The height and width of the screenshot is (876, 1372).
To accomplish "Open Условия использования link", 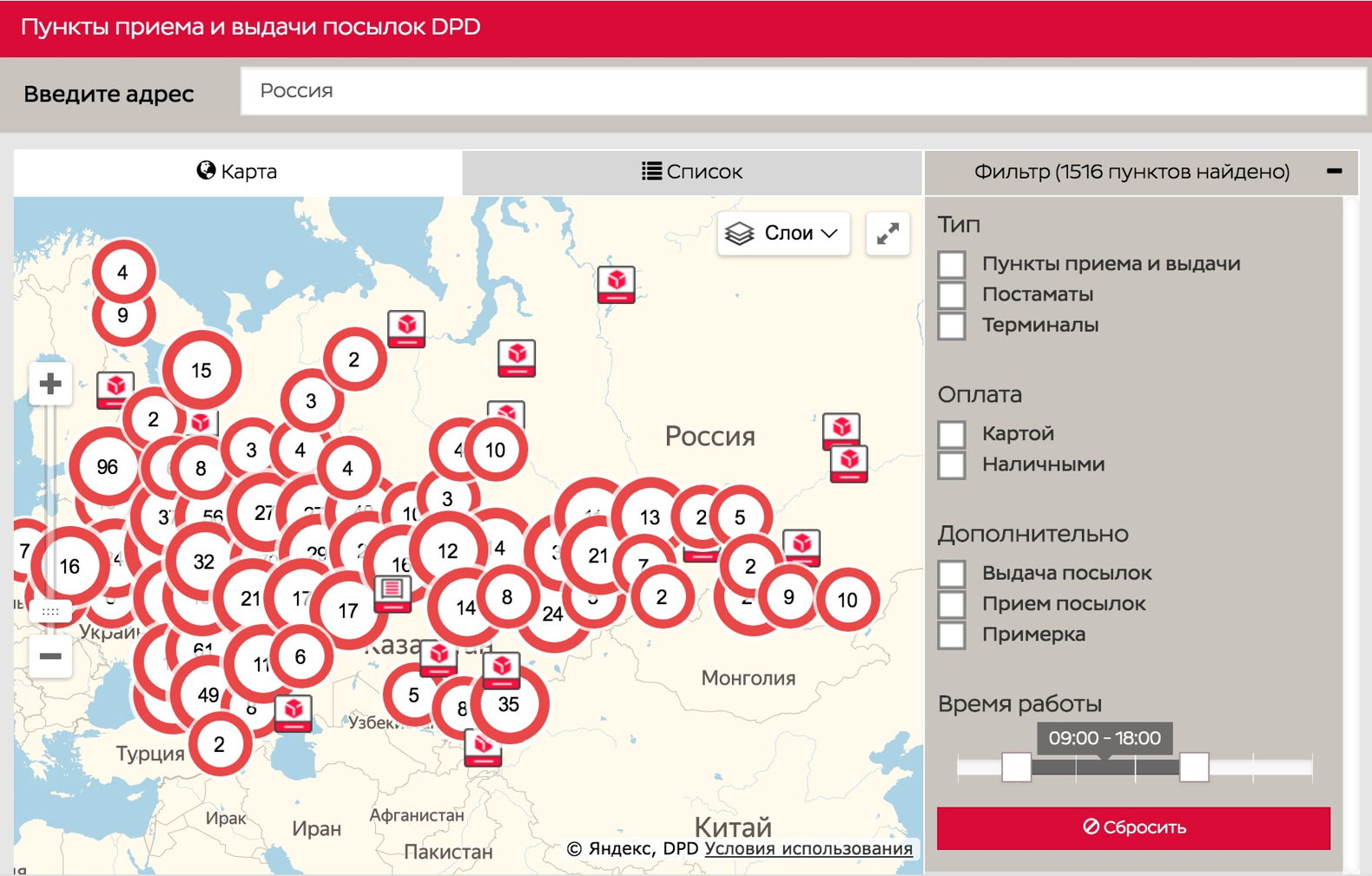I will coord(808,848).
